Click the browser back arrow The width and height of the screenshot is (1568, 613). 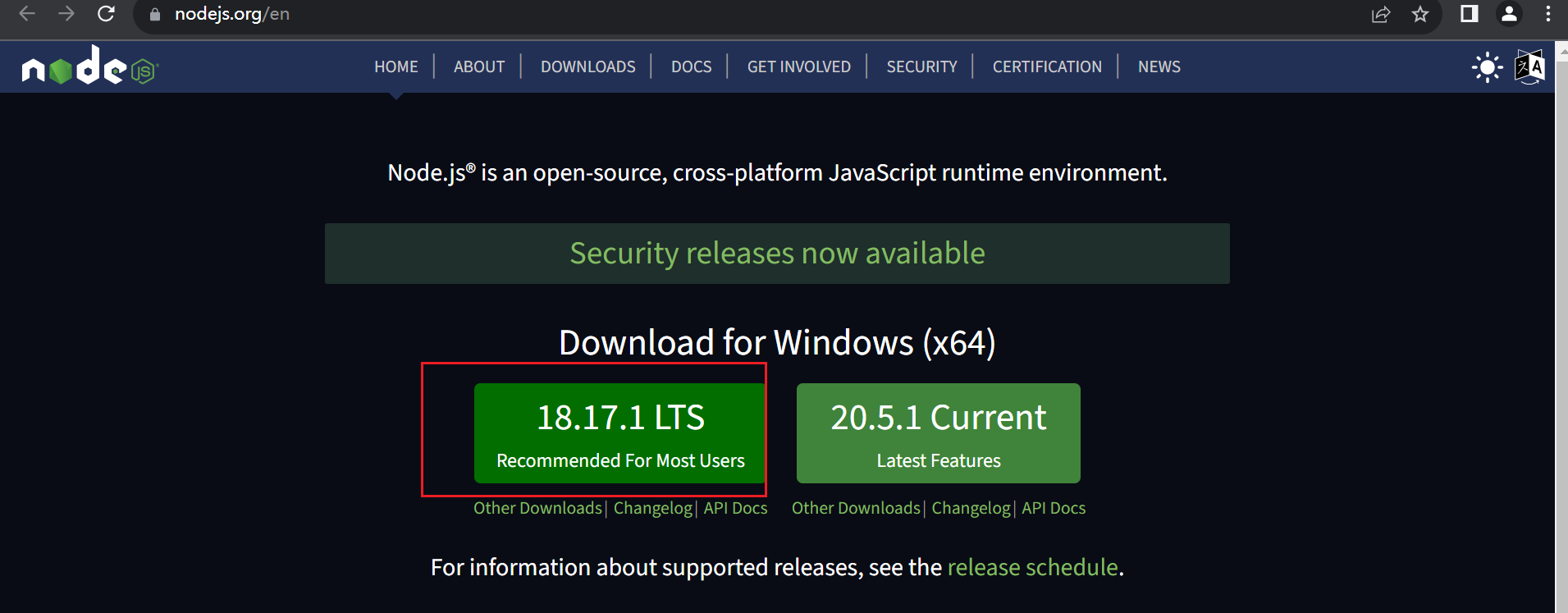(27, 14)
